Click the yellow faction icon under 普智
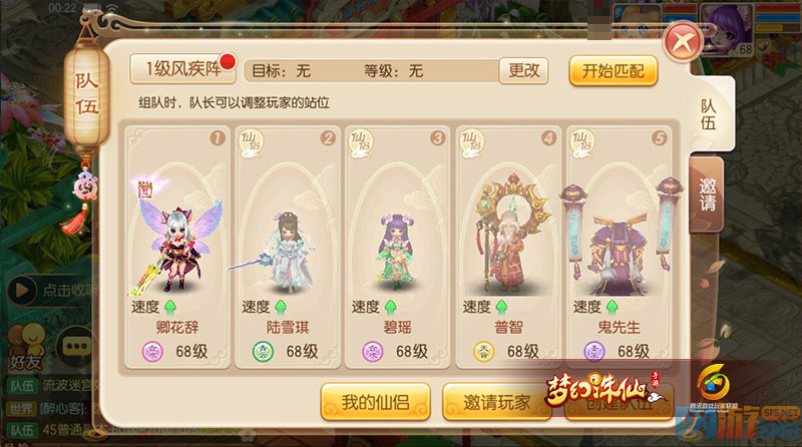Viewport: 802px width, 447px height. (x=484, y=351)
